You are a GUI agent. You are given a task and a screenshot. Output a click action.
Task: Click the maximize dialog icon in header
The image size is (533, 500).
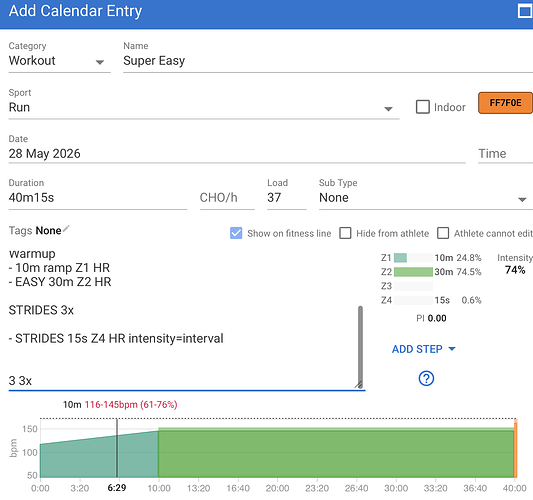click(525, 11)
